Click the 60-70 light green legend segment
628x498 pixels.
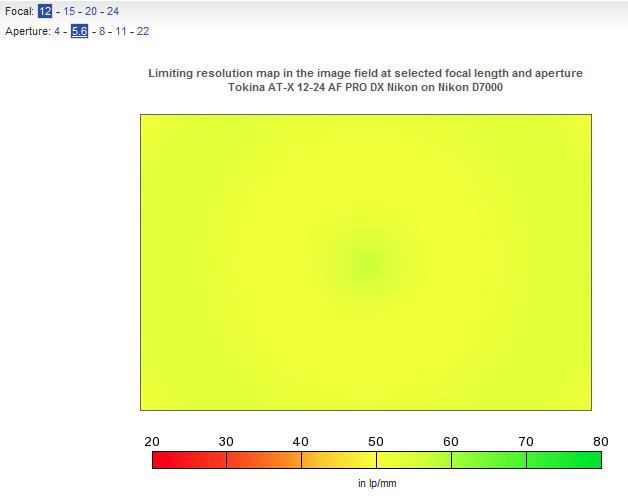[x=489, y=460]
